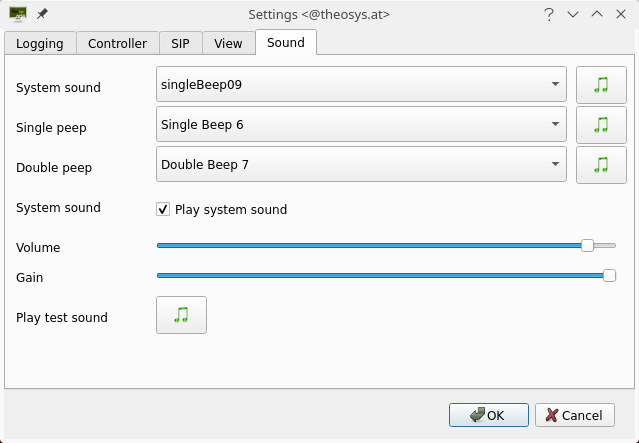
Task: Expand the Single Beep 6 combo box
Action: point(361,124)
